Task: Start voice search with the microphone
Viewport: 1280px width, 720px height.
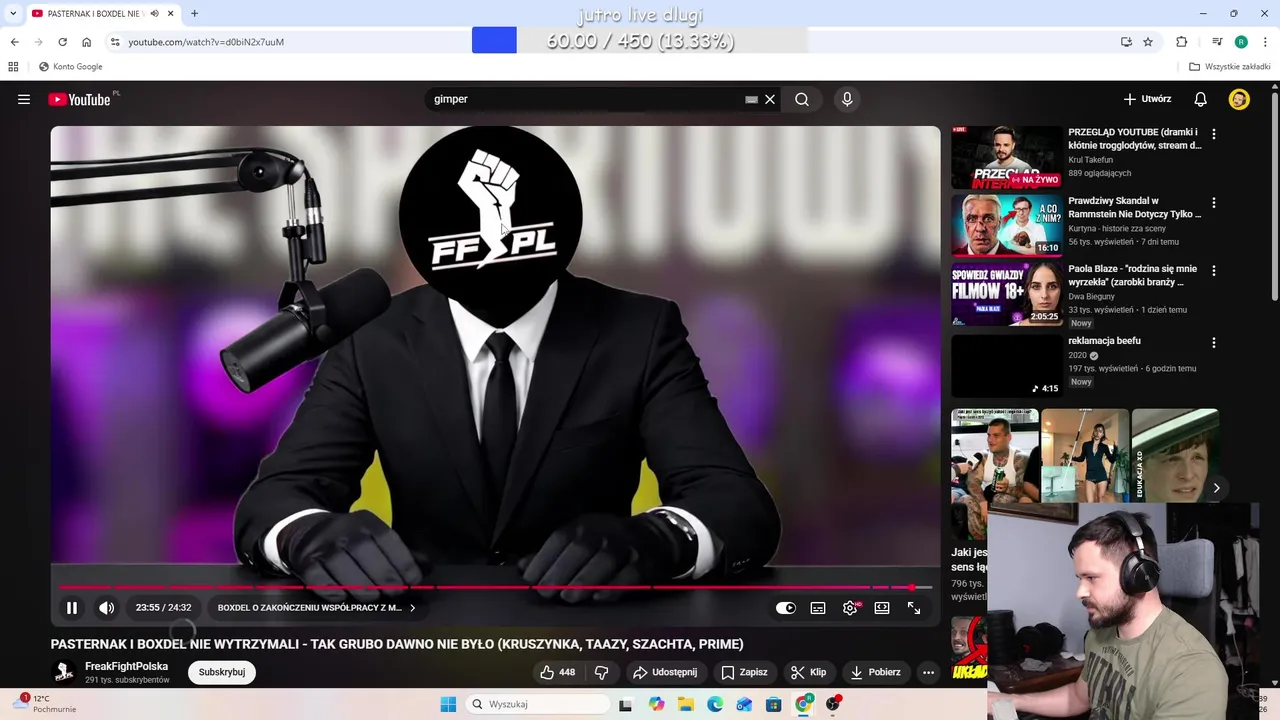Action: 847,99
